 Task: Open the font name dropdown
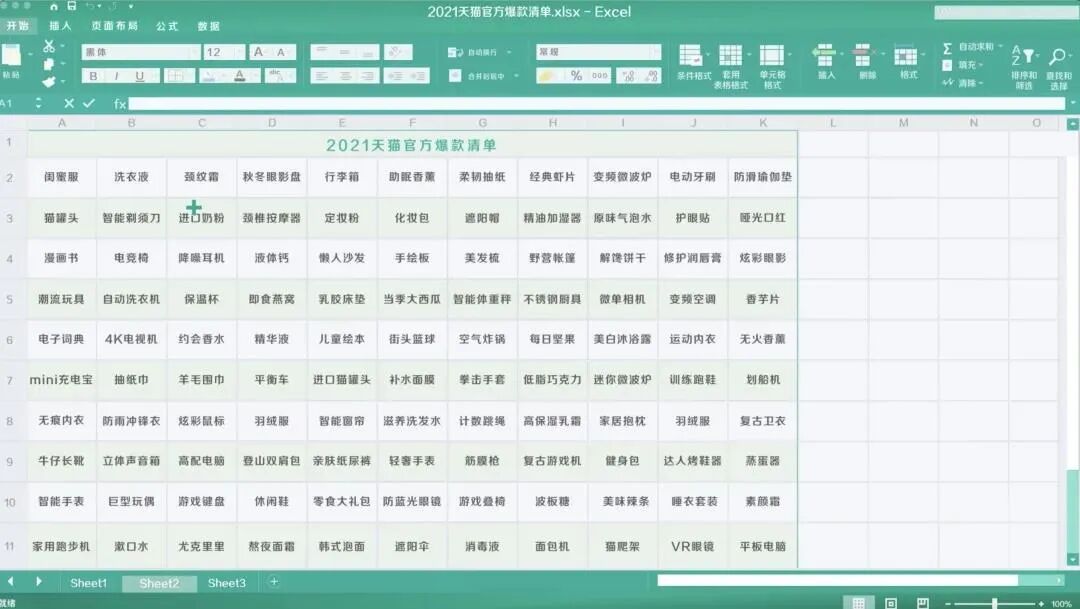194,50
